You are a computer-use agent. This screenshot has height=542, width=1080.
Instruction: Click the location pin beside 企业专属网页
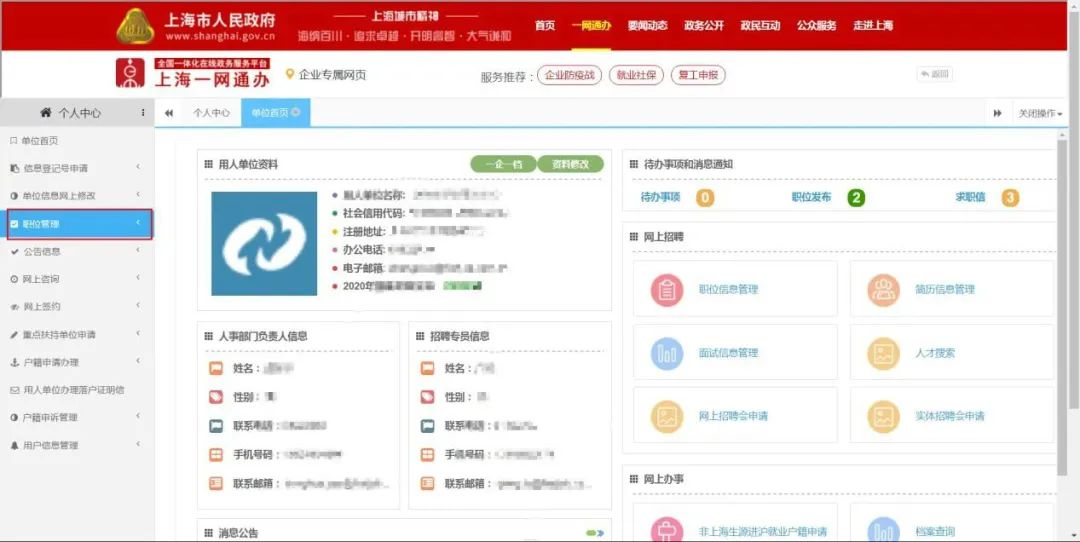coord(290,74)
